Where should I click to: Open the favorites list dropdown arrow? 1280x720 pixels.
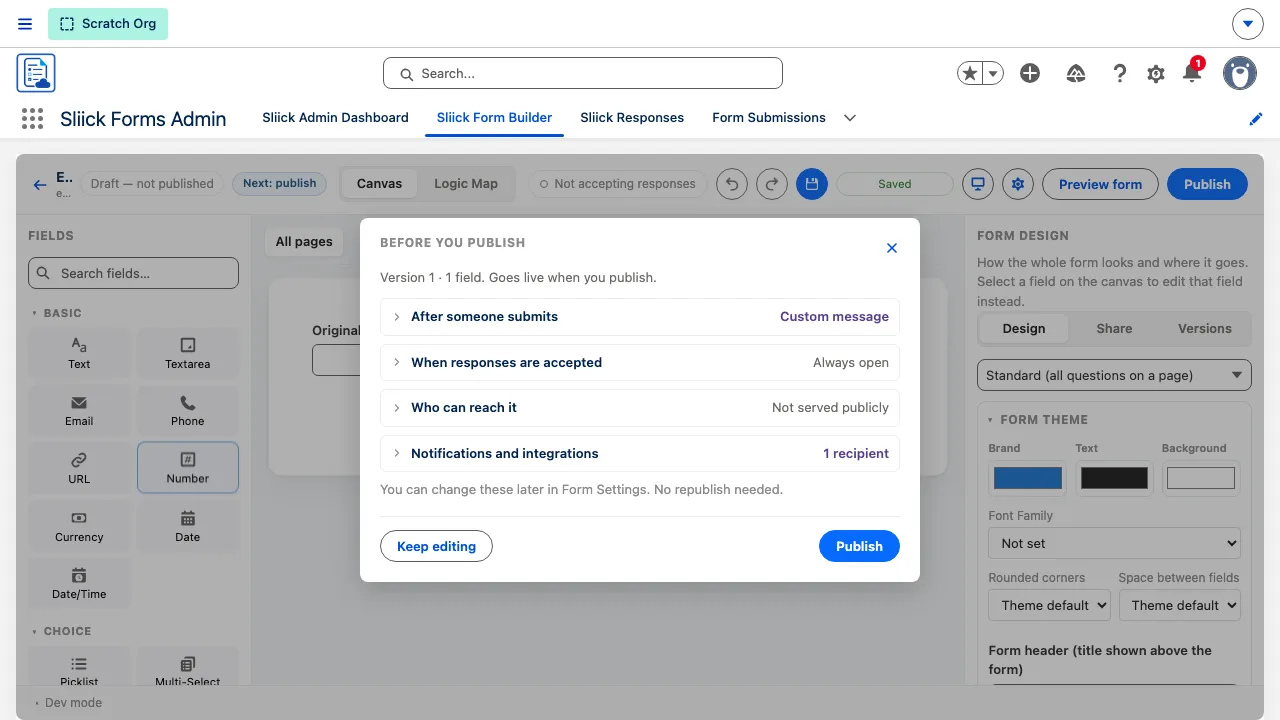coord(993,74)
